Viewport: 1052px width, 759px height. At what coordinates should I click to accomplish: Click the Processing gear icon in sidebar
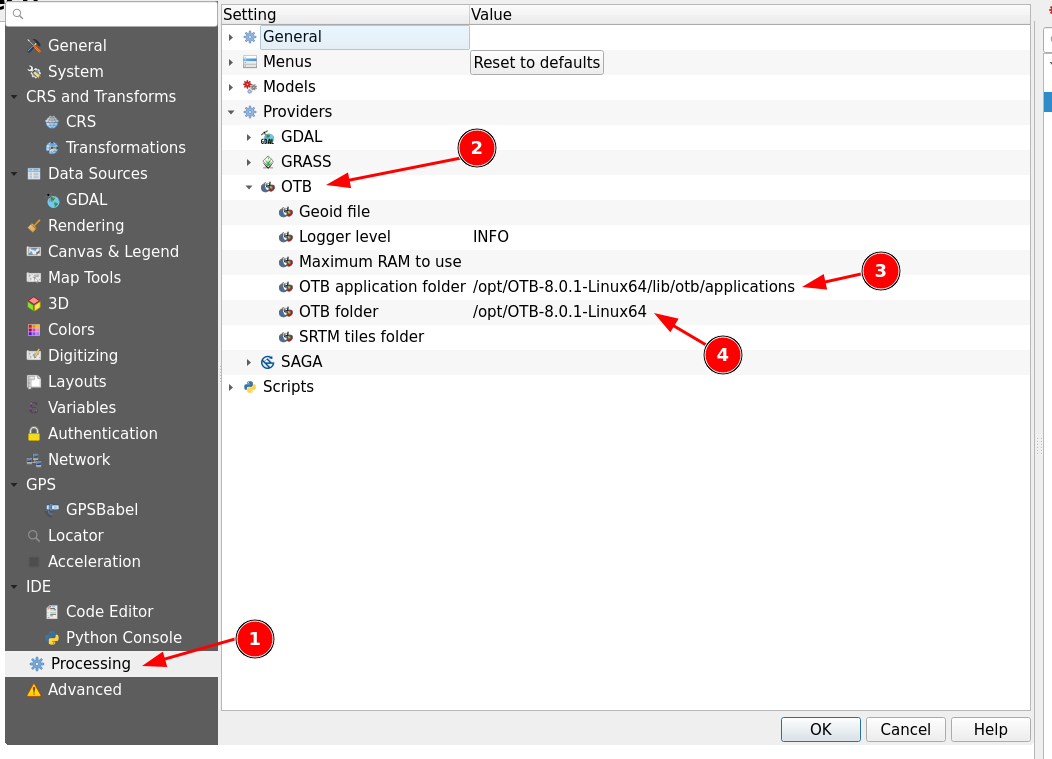click(x=36, y=664)
